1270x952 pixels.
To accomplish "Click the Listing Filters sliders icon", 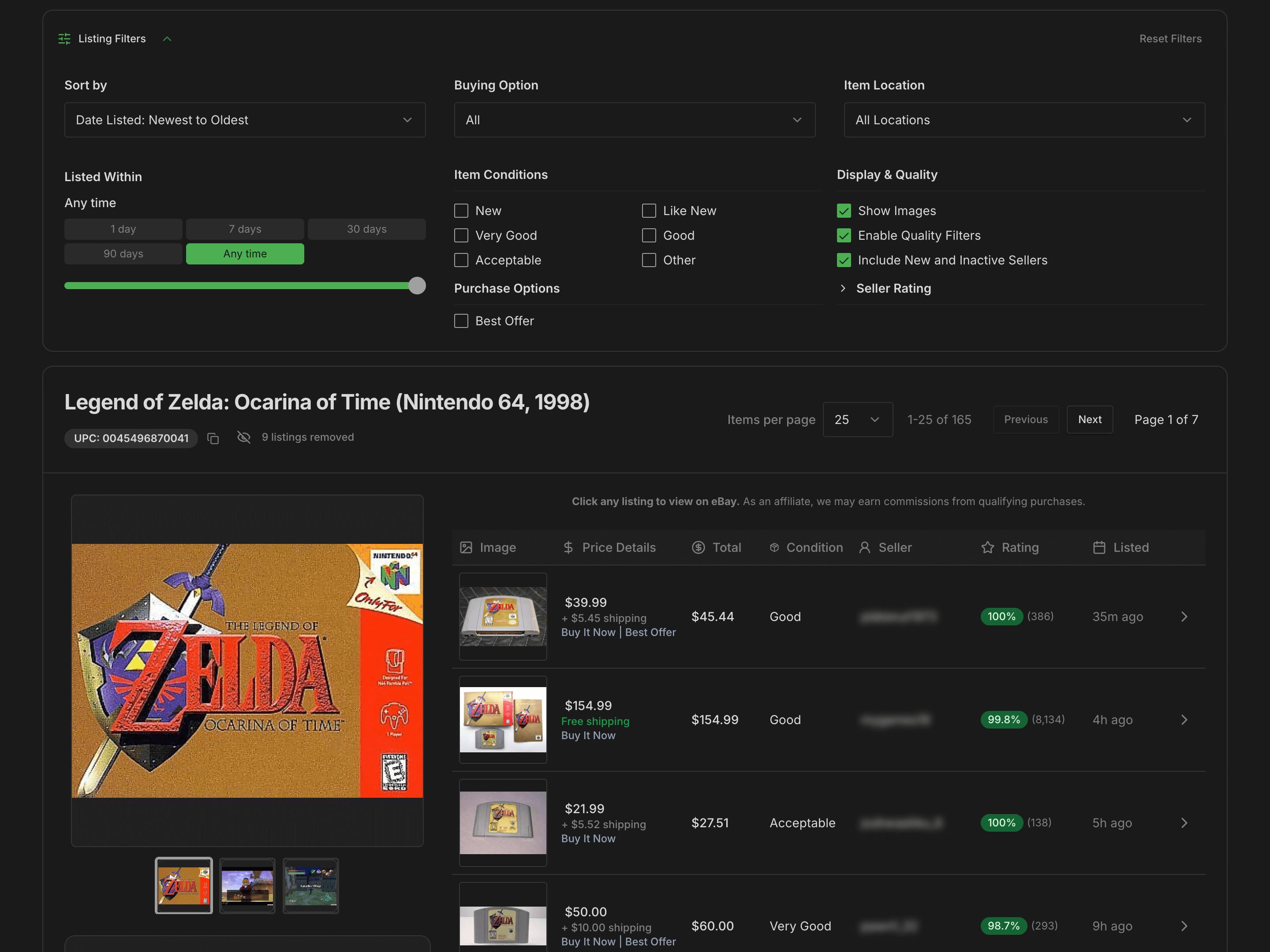I will 64,38.
